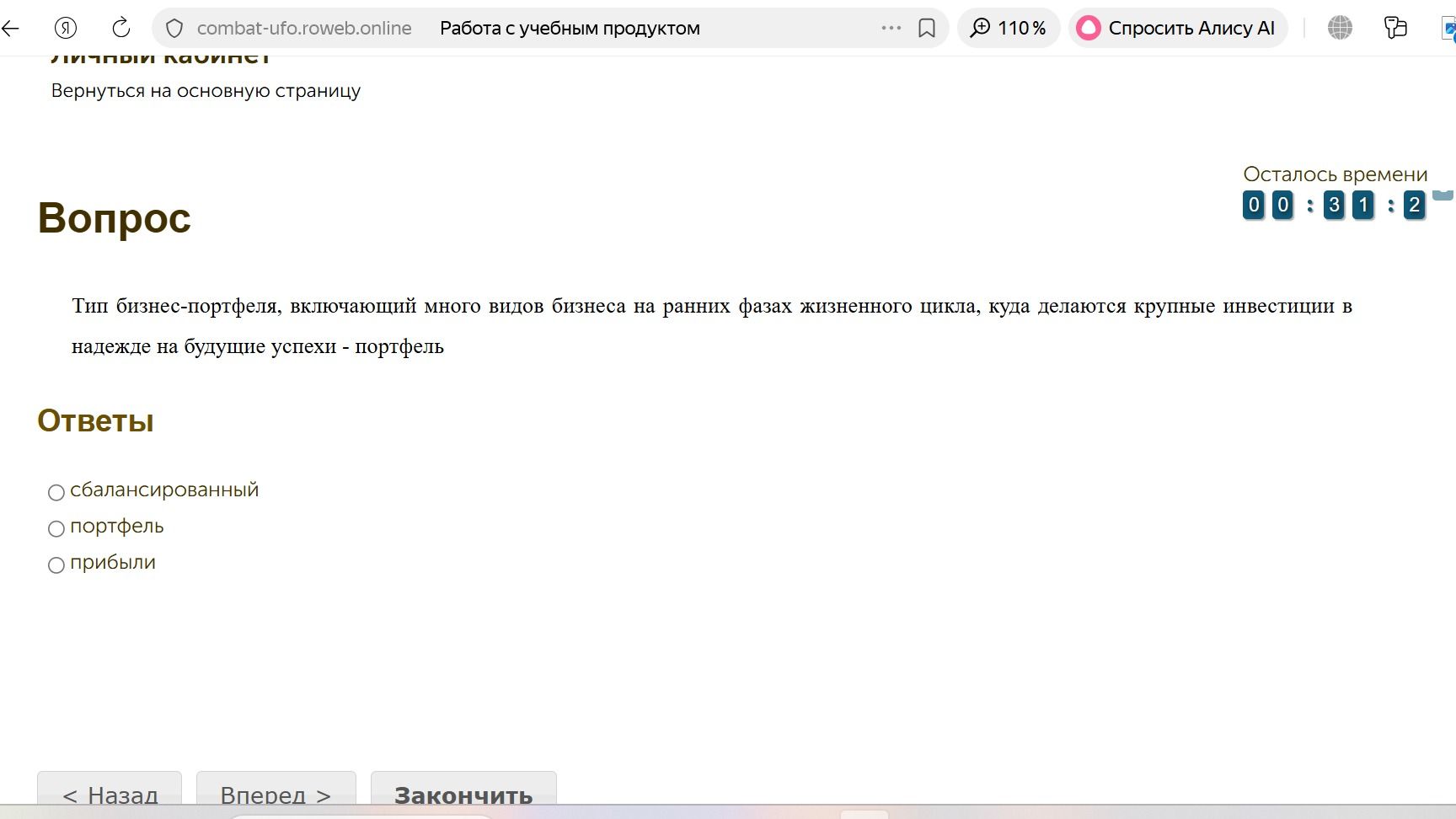Finish the test with 'Закончить'
Viewport: 1456px width, 819px height.
463,794
